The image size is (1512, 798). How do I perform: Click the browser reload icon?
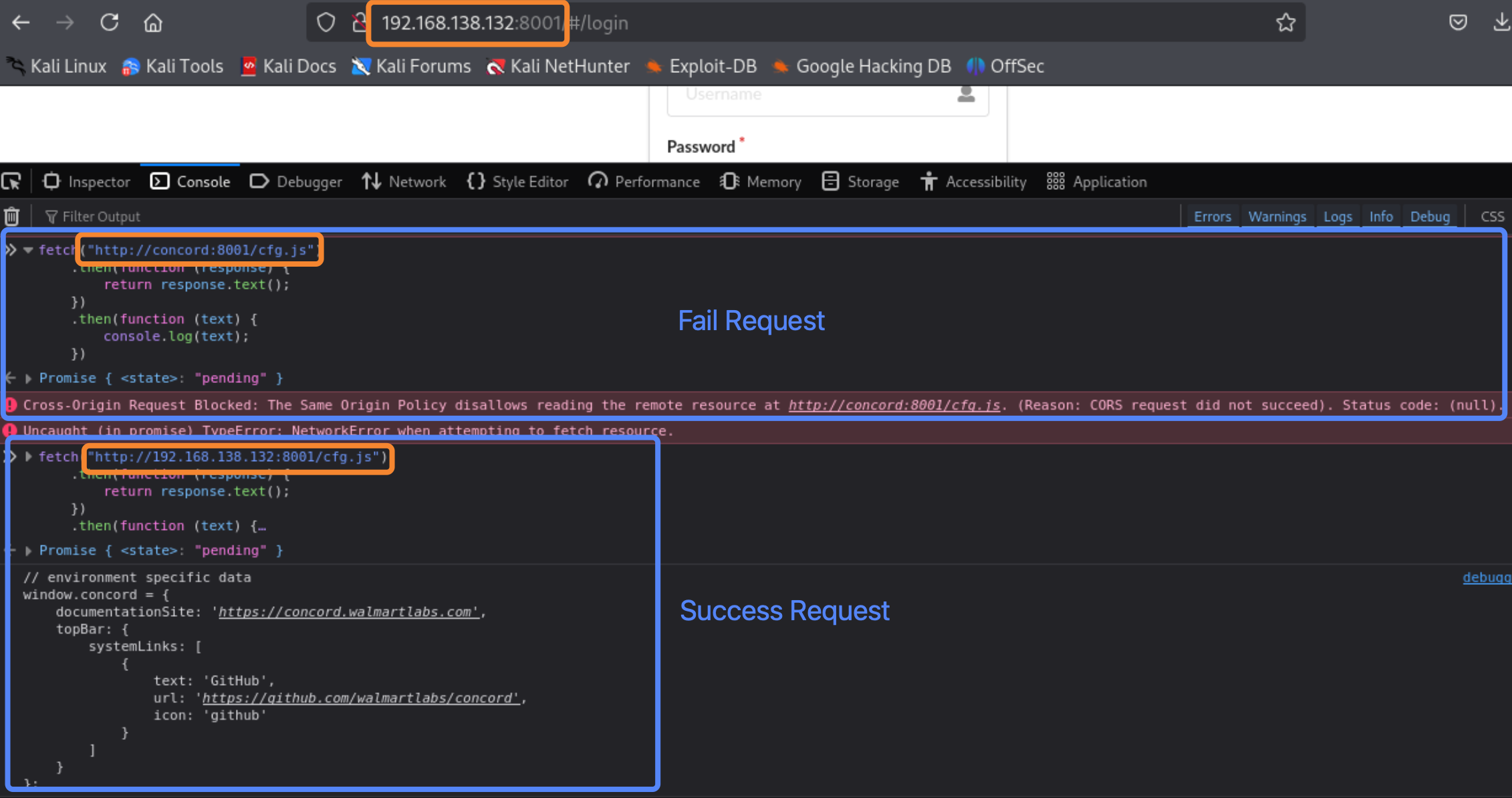(110, 23)
